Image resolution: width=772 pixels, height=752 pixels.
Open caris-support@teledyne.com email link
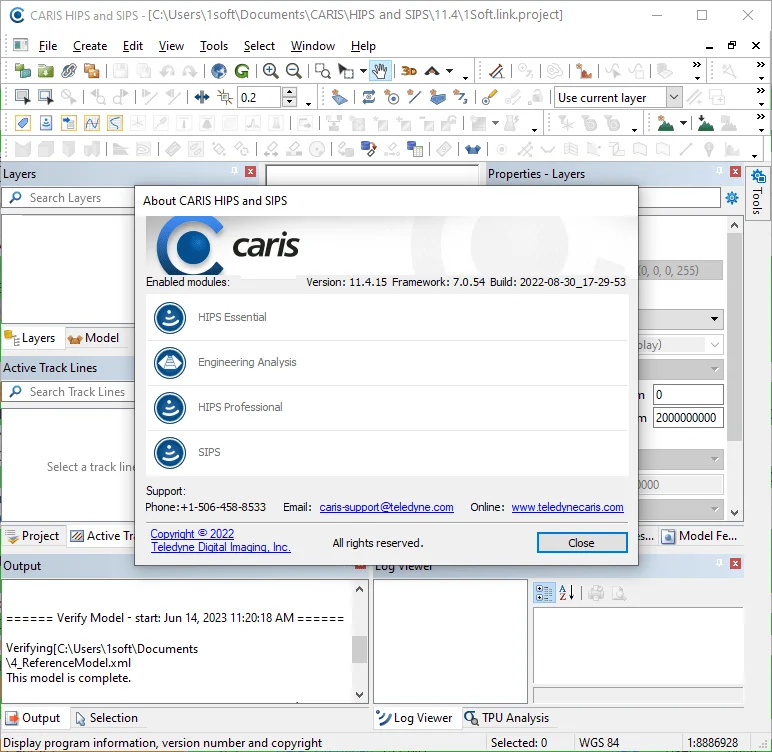point(386,507)
